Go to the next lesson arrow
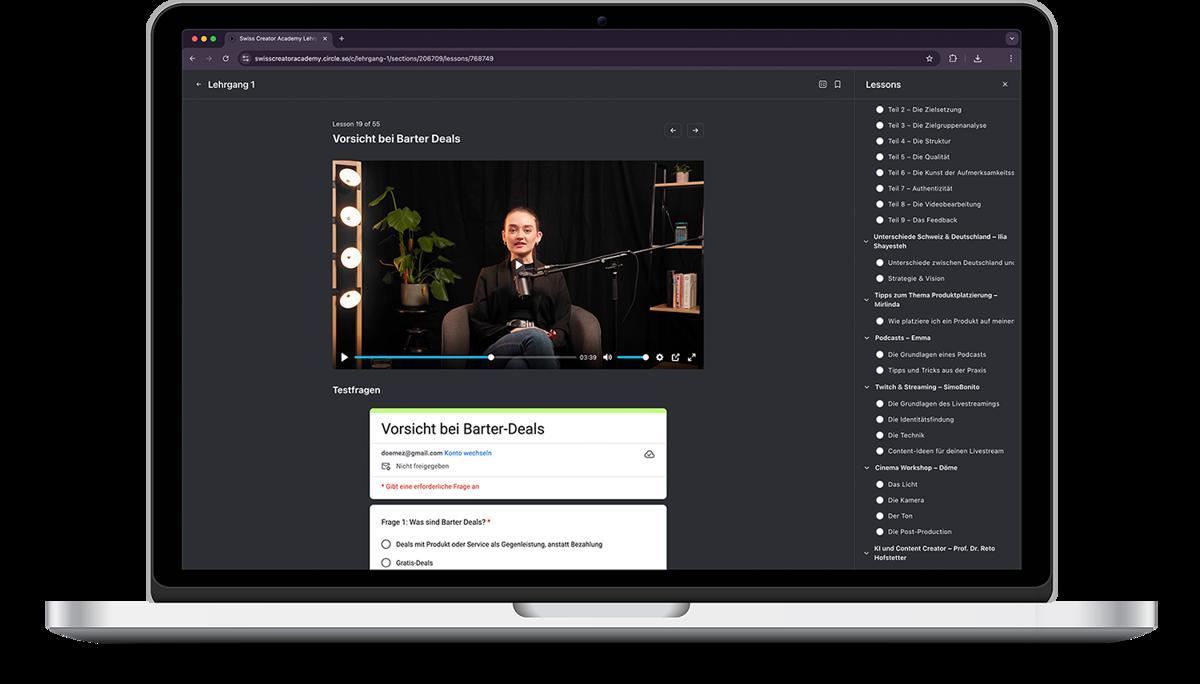The width and height of the screenshot is (1200, 684). pyautogui.click(x=694, y=130)
